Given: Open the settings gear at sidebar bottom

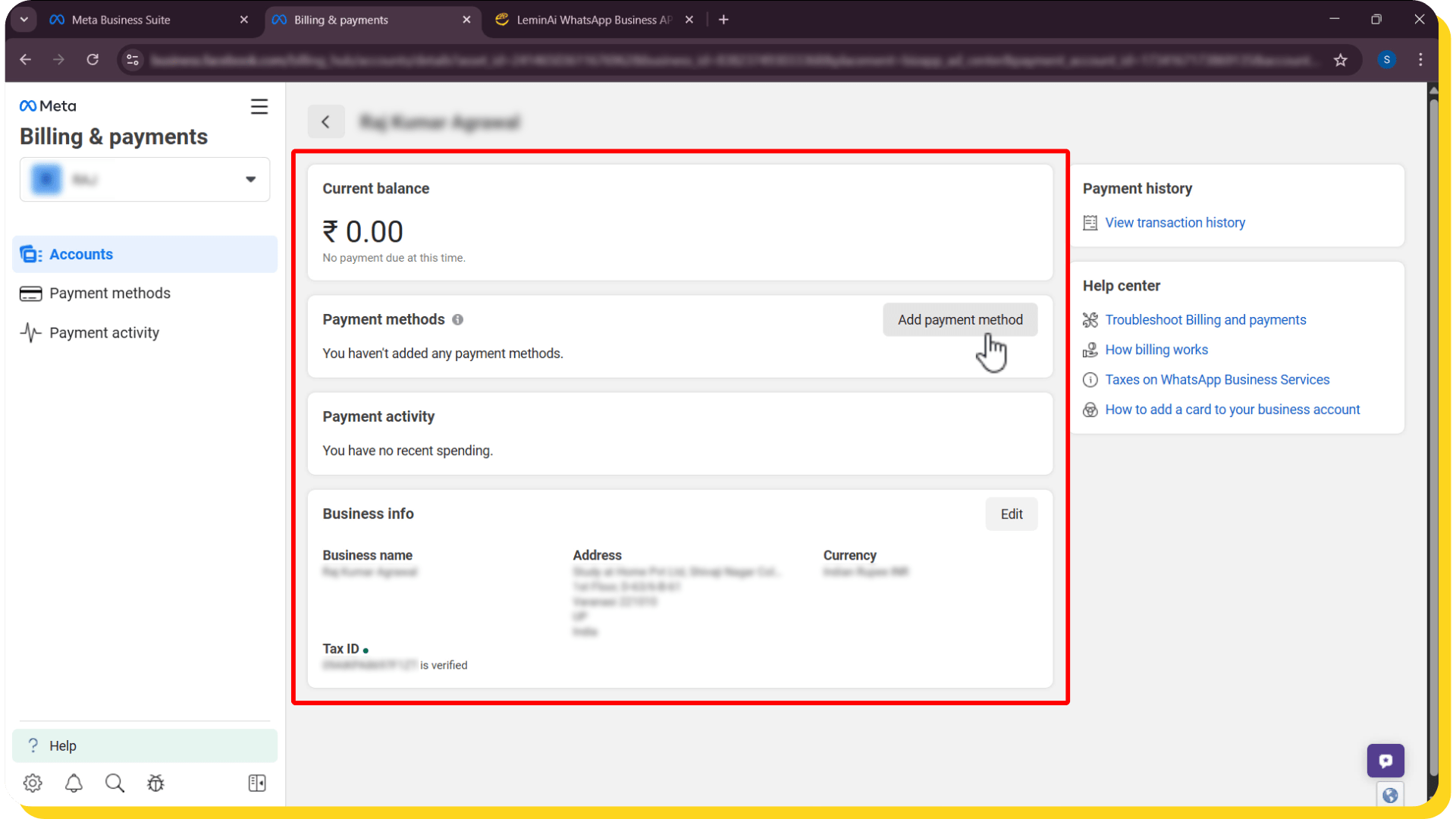Looking at the screenshot, I should pyautogui.click(x=33, y=783).
